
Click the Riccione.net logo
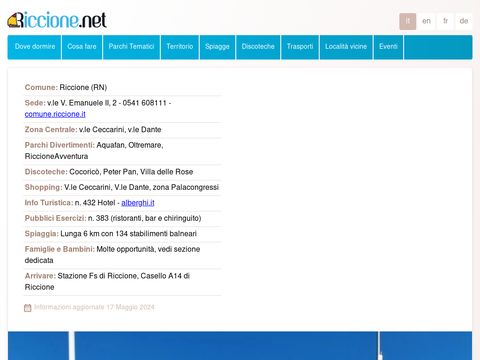[x=57, y=20]
